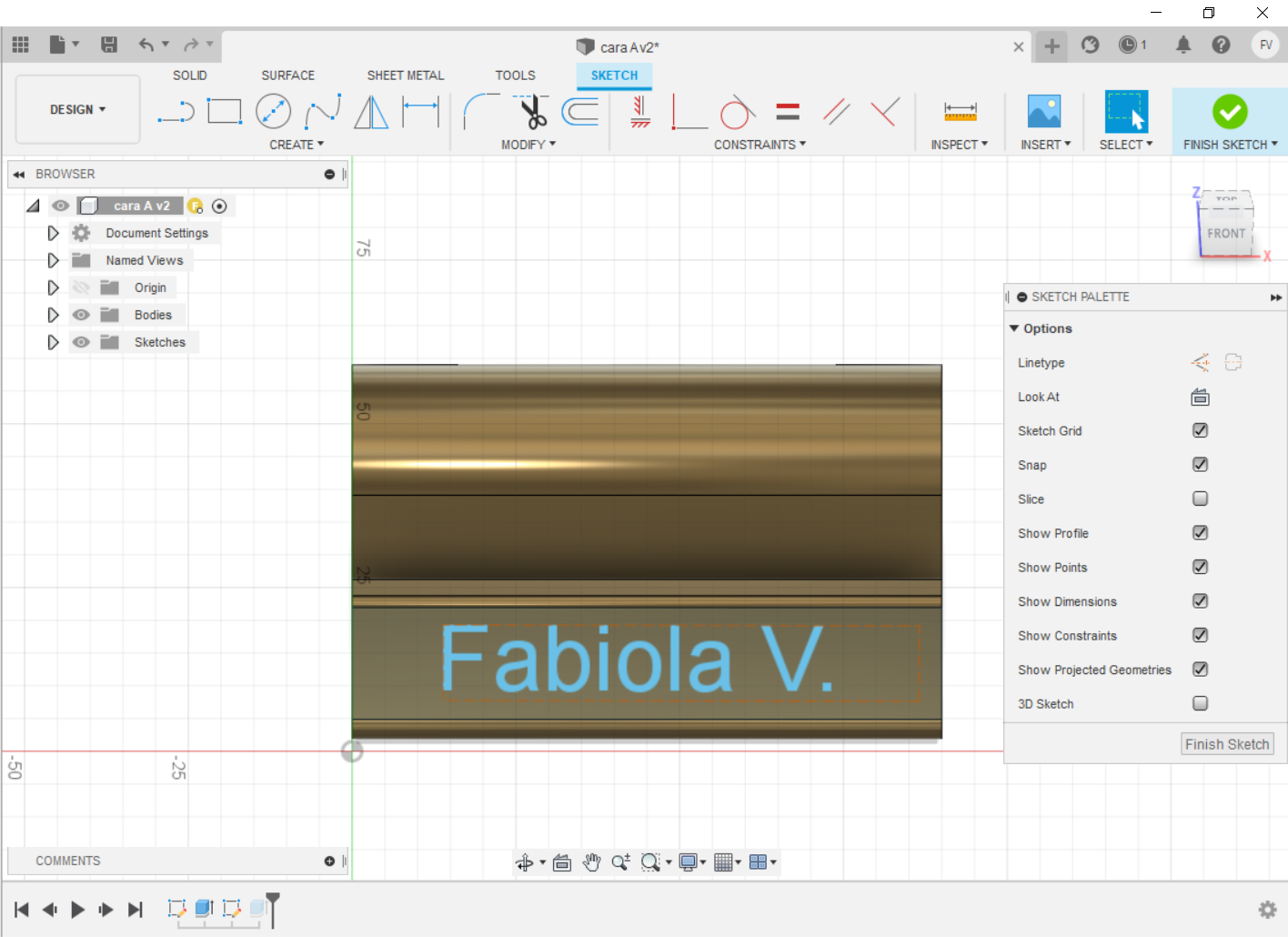1288x937 pixels.
Task: Open the notifications bell
Action: (x=1182, y=44)
